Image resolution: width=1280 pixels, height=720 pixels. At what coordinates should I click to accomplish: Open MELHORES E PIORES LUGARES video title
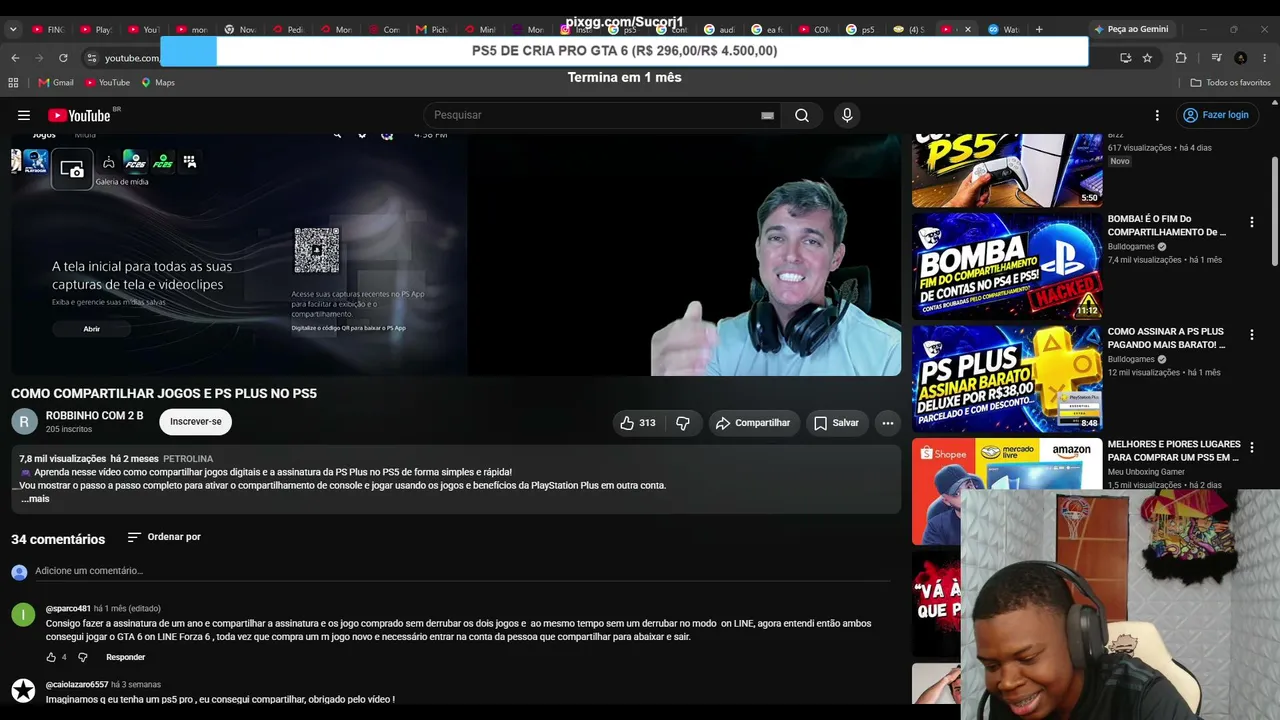pos(1174,451)
